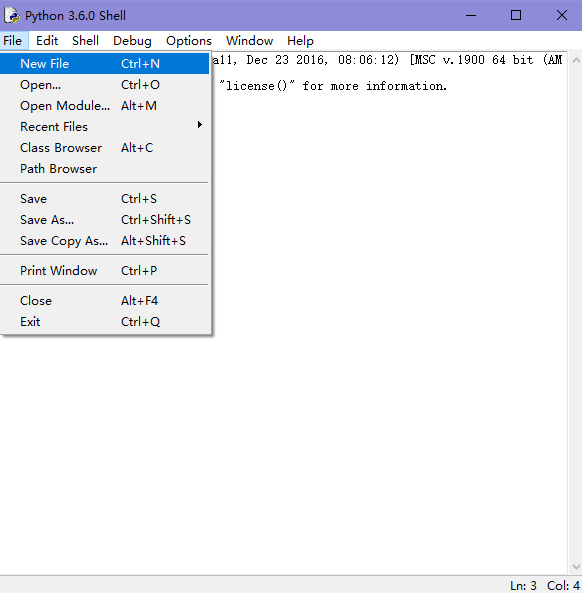Image resolution: width=582 pixels, height=593 pixels.
Task: Click the scrollbar up arrow
Action: click(576, 60)
